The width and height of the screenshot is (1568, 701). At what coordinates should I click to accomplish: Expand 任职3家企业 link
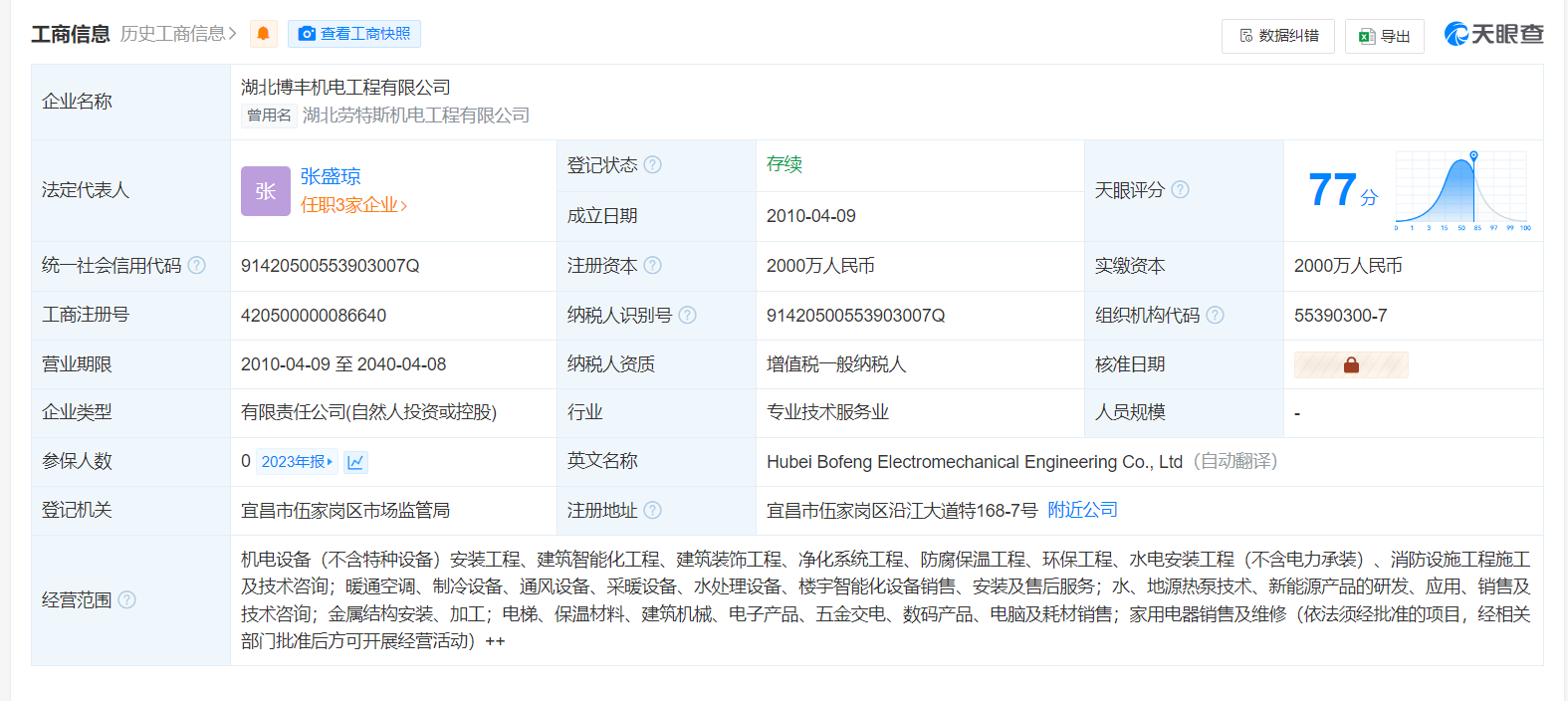354,205
